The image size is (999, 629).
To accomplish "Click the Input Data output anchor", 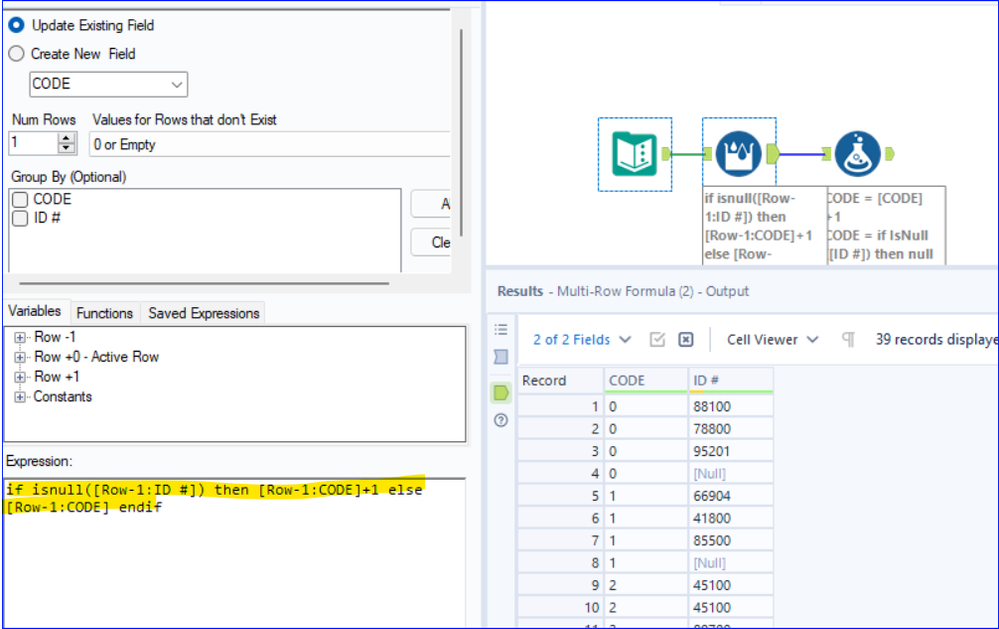I will click(x=666, y=154).
